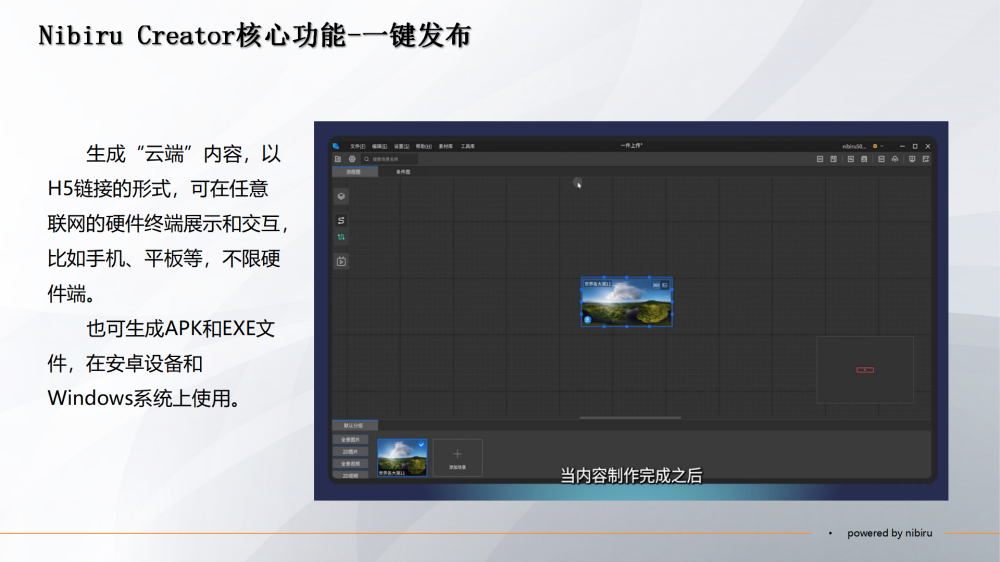
Task: Click the red viewport marker in minimap
Action: click(865, 370)
